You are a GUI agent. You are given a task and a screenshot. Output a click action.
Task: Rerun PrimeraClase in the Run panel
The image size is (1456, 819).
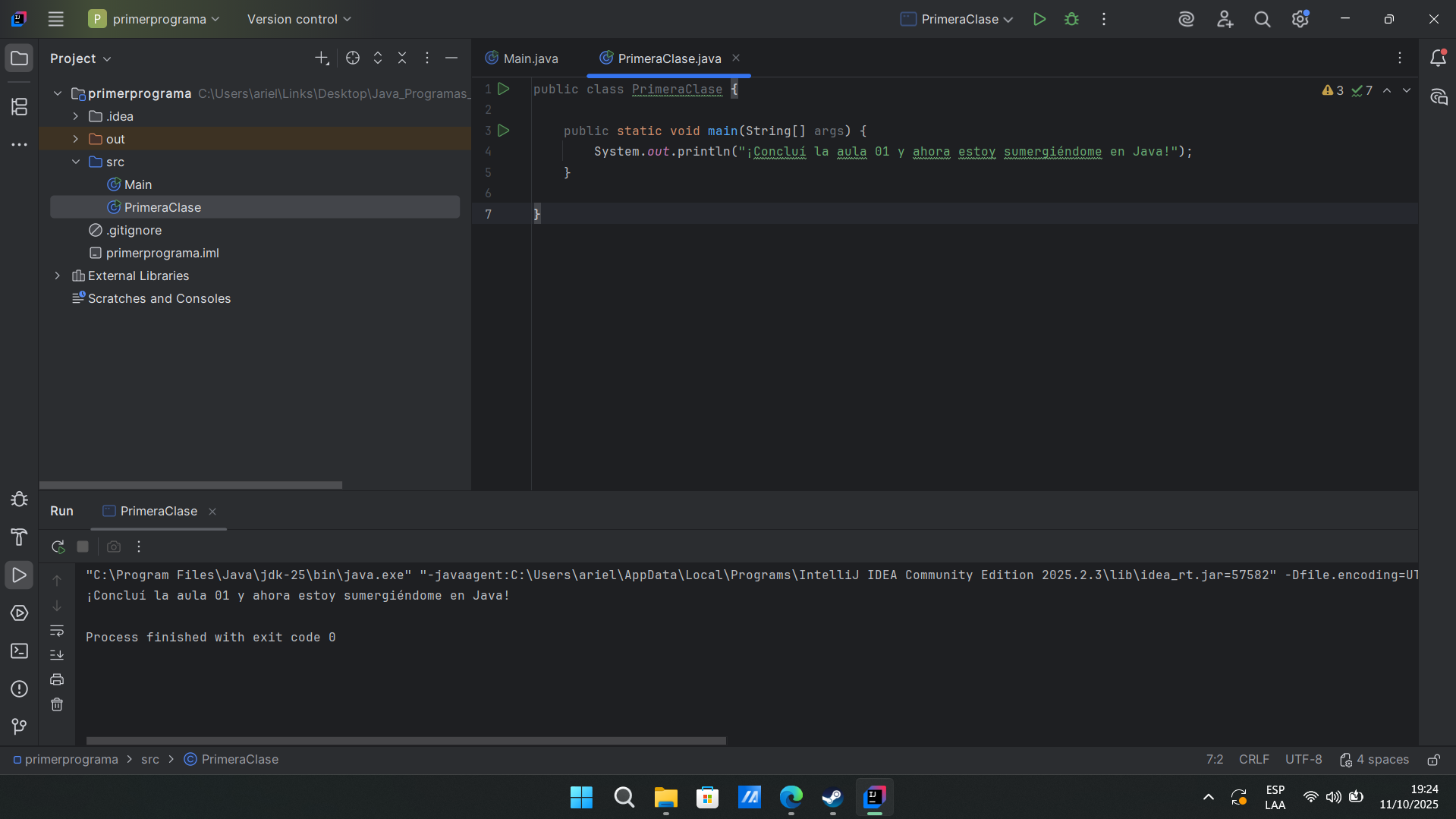(58, 547)
